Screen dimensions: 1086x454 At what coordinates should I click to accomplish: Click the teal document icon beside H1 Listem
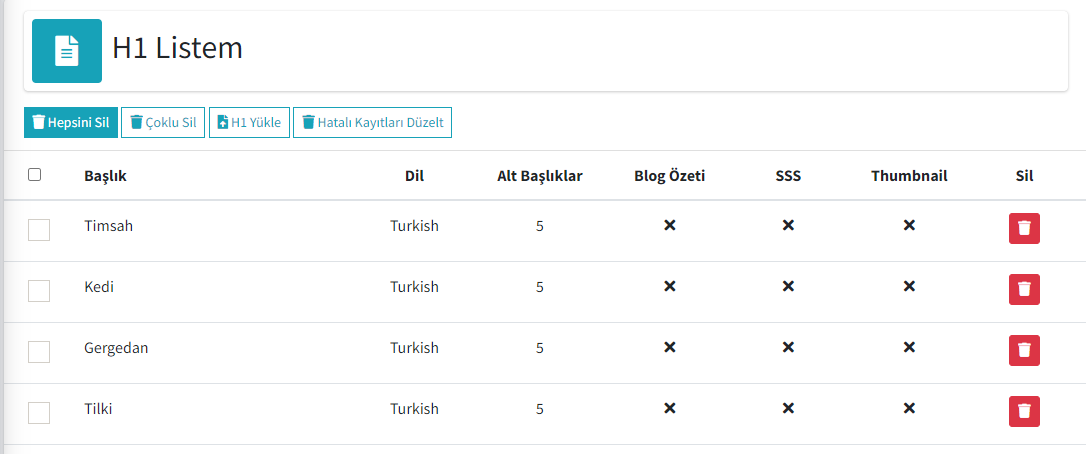pos(67,51)
